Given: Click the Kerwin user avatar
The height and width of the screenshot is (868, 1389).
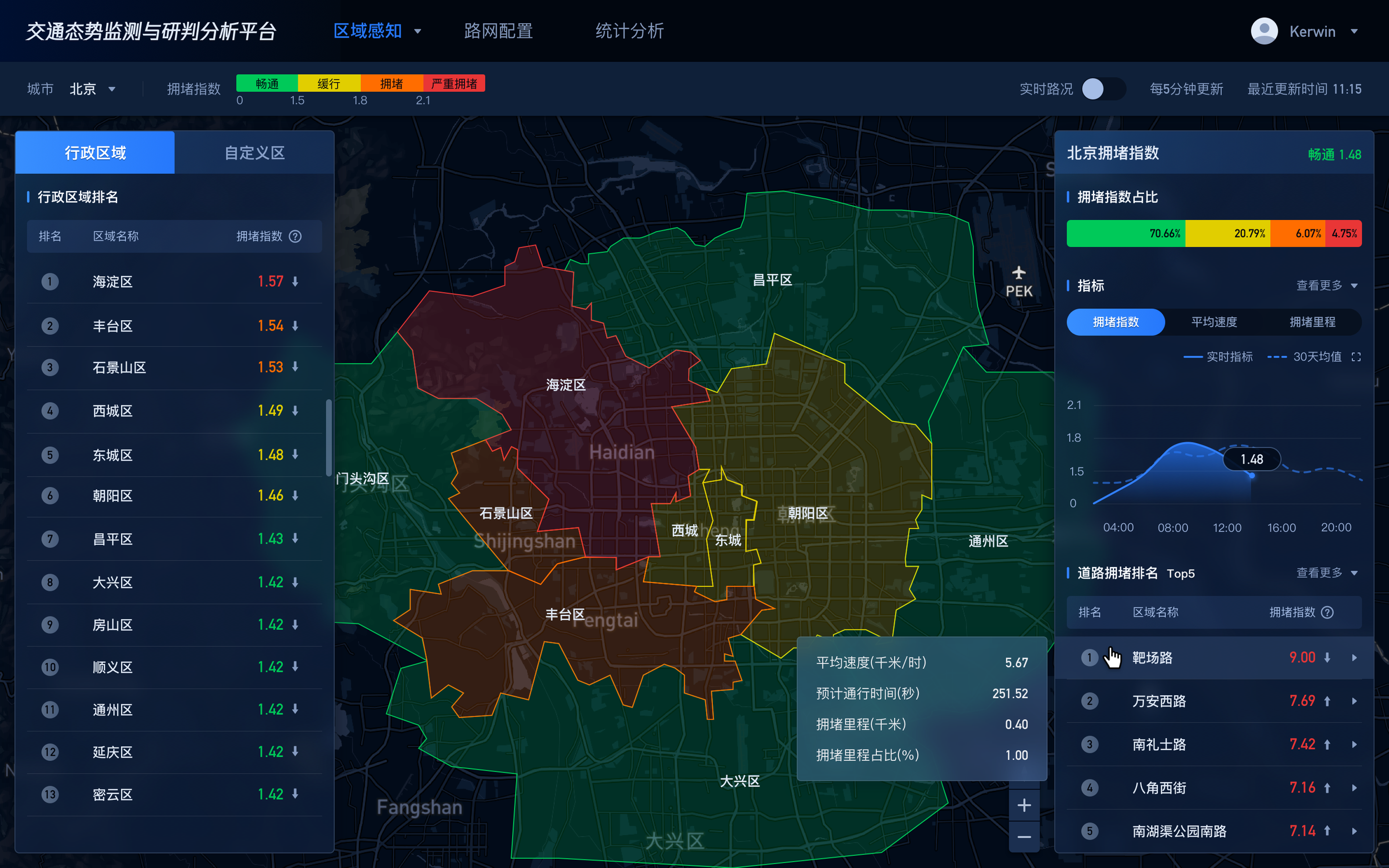Looking at the screenshot, I should coord(1264,31).
